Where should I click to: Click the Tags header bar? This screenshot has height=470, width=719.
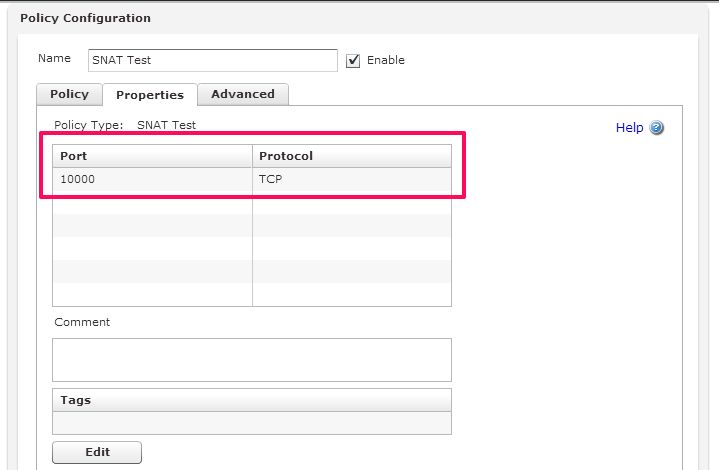[x=252, y=400]
